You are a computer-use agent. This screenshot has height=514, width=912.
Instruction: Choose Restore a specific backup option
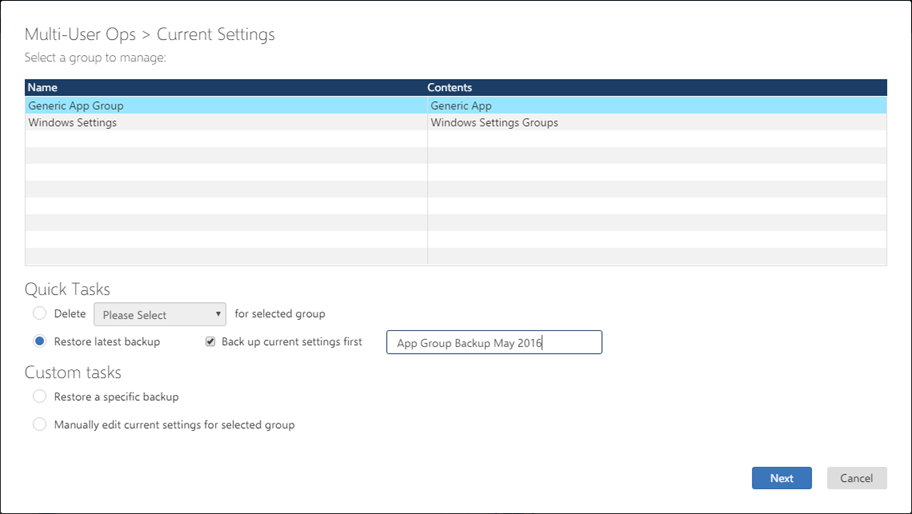pos(40,397)
